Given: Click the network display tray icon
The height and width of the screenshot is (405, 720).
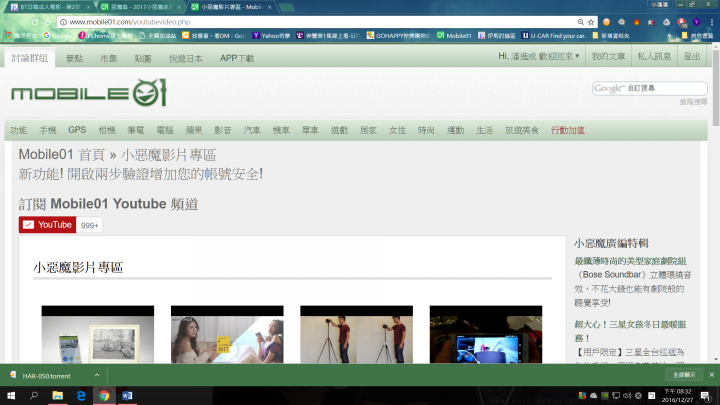Looking at the screenshot, I should 616,395.
